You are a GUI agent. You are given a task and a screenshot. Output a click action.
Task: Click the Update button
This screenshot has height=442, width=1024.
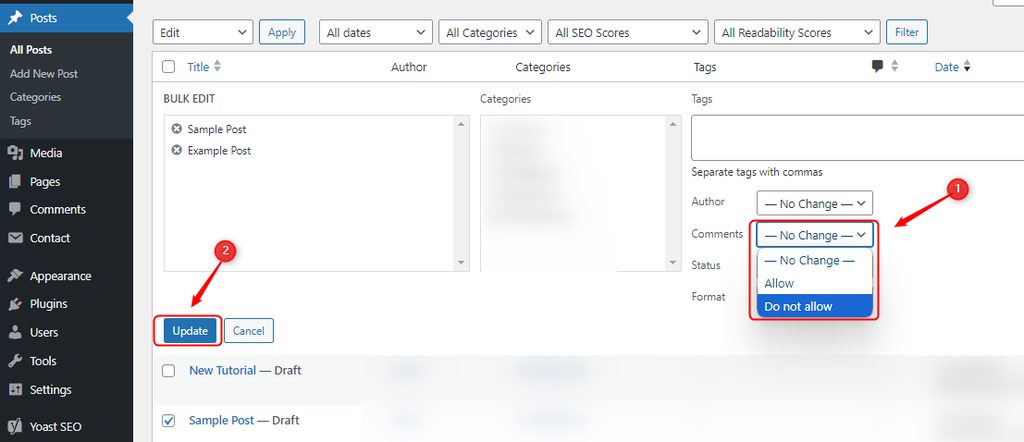point(190,331)
